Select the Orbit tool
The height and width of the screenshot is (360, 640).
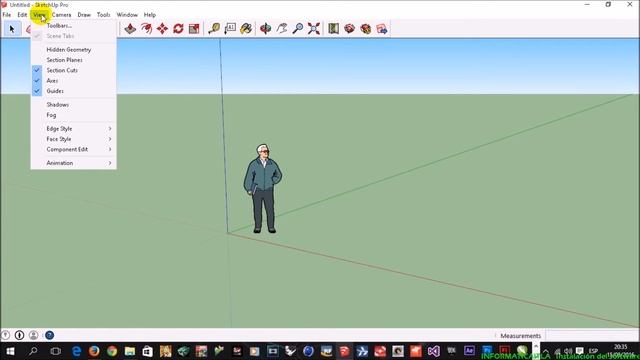(x=266, y=29)
